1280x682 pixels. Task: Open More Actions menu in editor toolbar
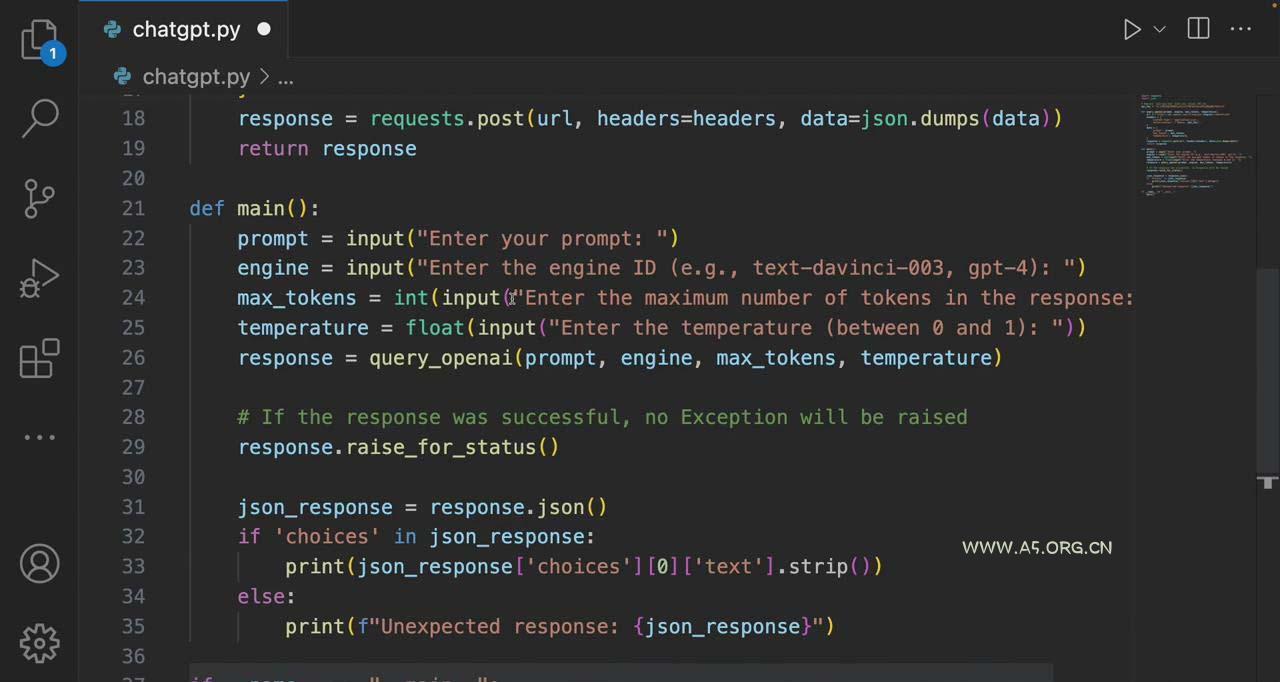[1241, 30]
